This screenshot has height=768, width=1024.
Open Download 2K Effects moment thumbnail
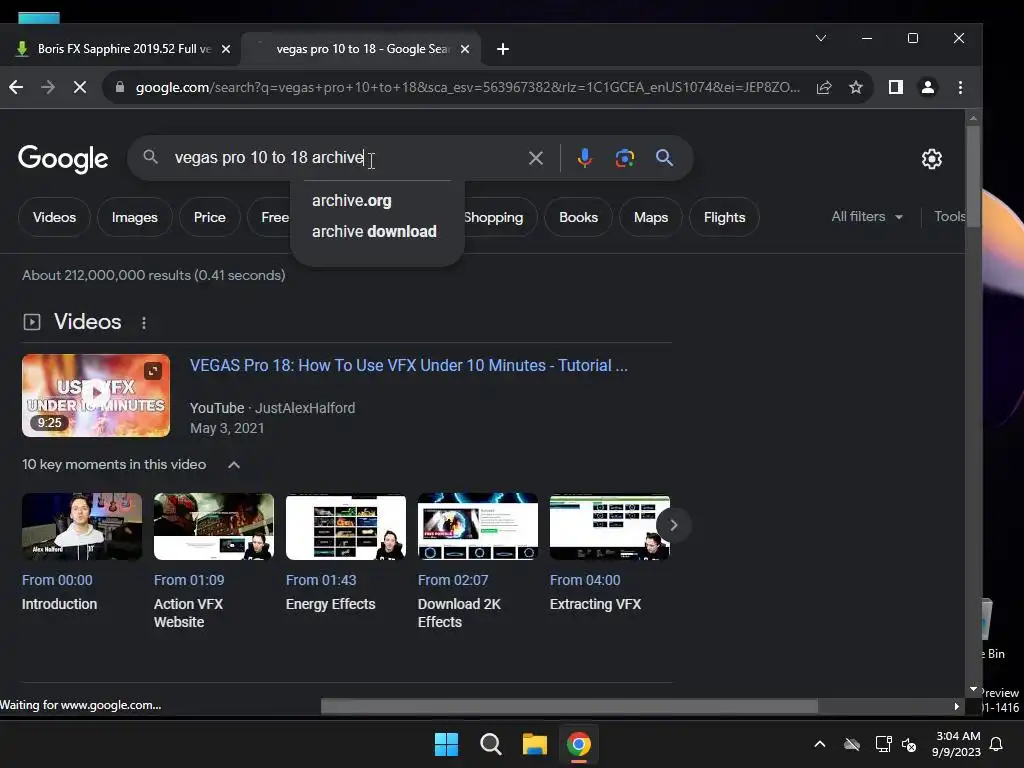[x=477, y=526]
